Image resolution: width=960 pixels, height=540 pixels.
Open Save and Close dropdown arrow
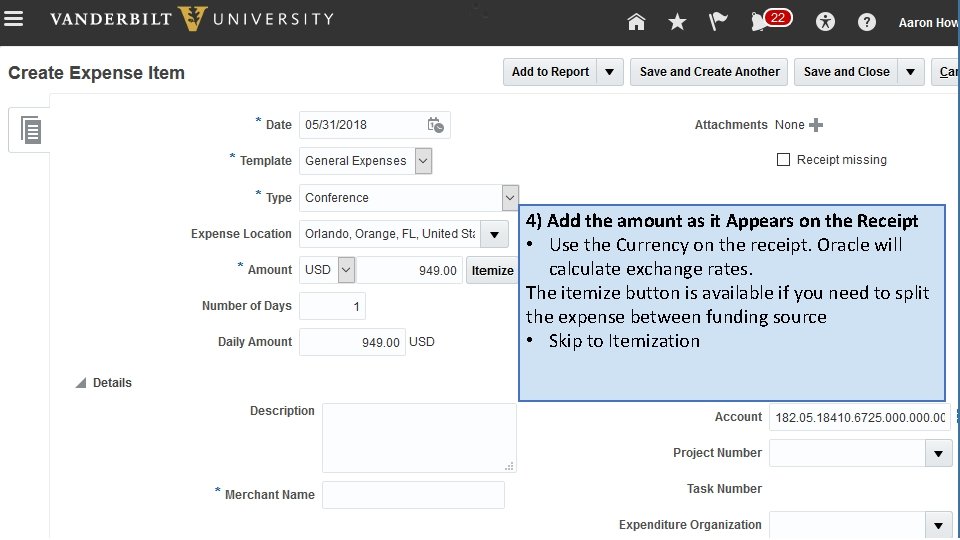click(910, 72)
